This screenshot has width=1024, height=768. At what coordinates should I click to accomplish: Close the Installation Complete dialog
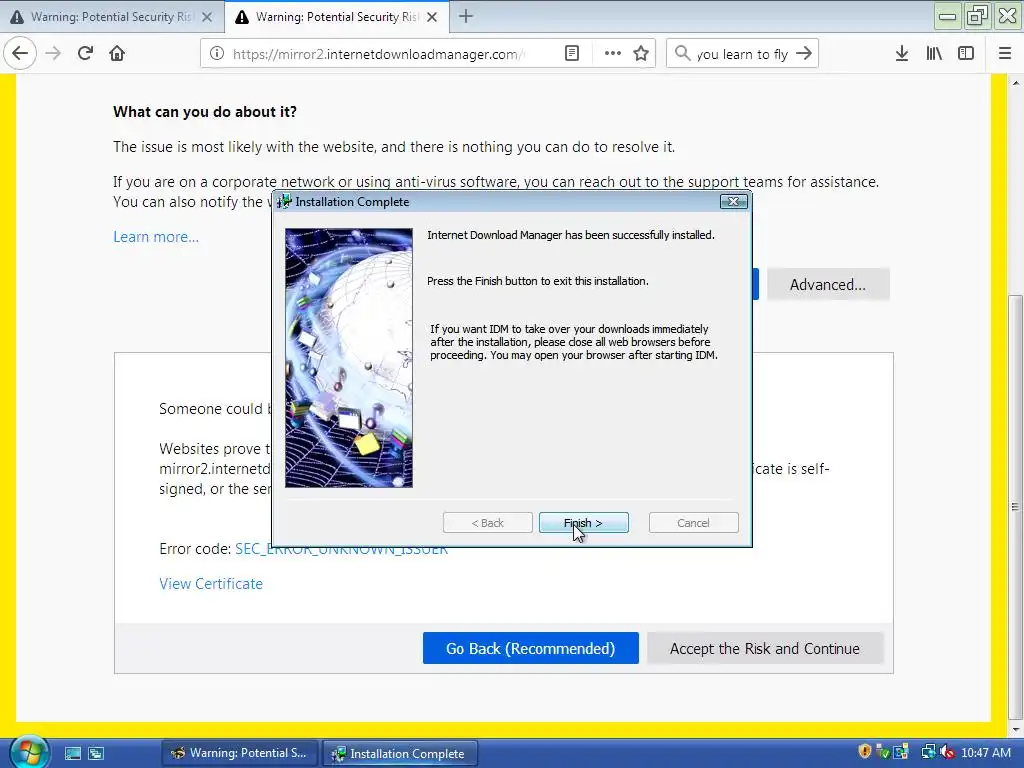[x=733, y=201]
